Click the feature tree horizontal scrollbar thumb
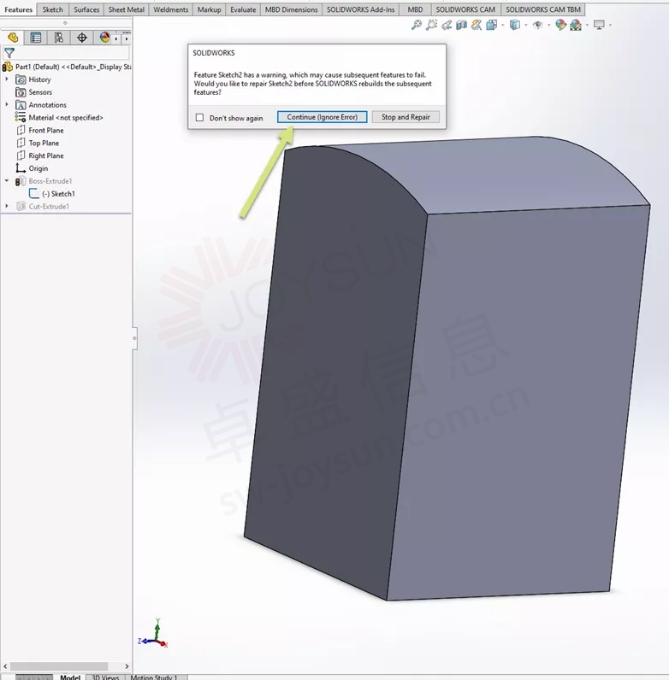This screenshot has width=669, height=681. [x=59, y=666]
